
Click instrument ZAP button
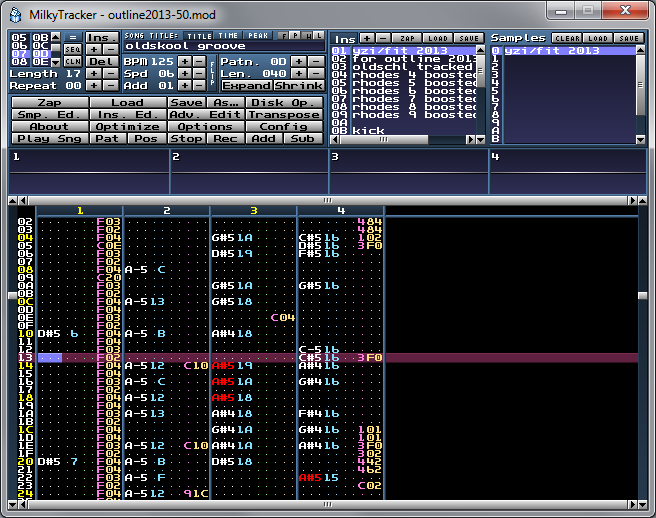point(407,38)
